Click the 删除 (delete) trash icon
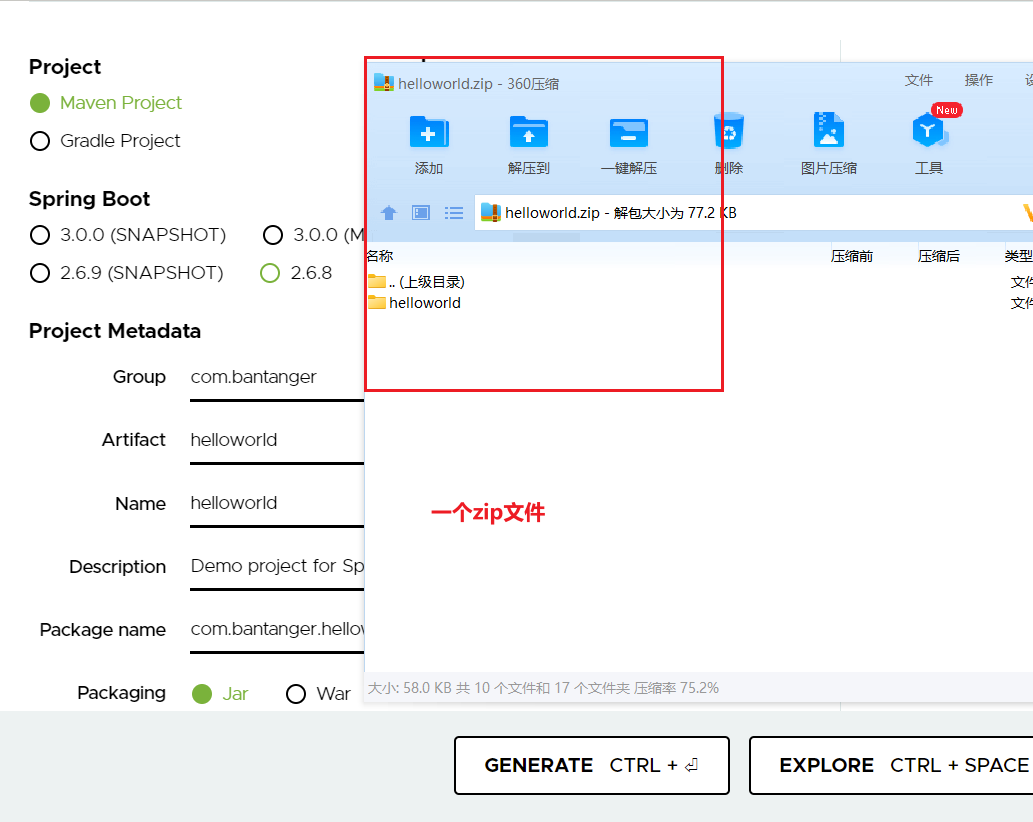This screenshot has width=1033, height=822. [729, 130]
